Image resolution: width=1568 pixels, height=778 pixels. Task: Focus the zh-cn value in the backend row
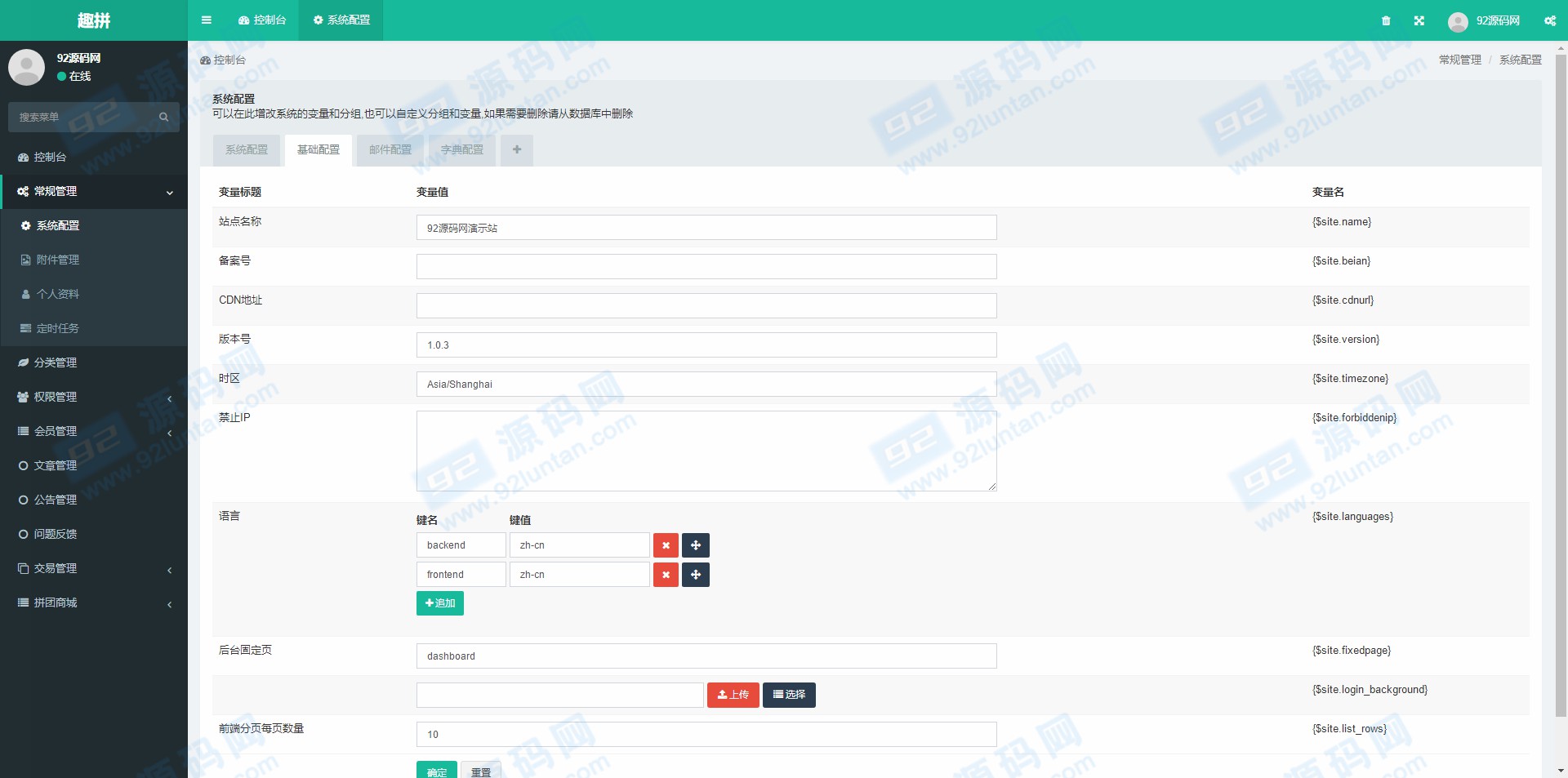[x=580, y=545]
